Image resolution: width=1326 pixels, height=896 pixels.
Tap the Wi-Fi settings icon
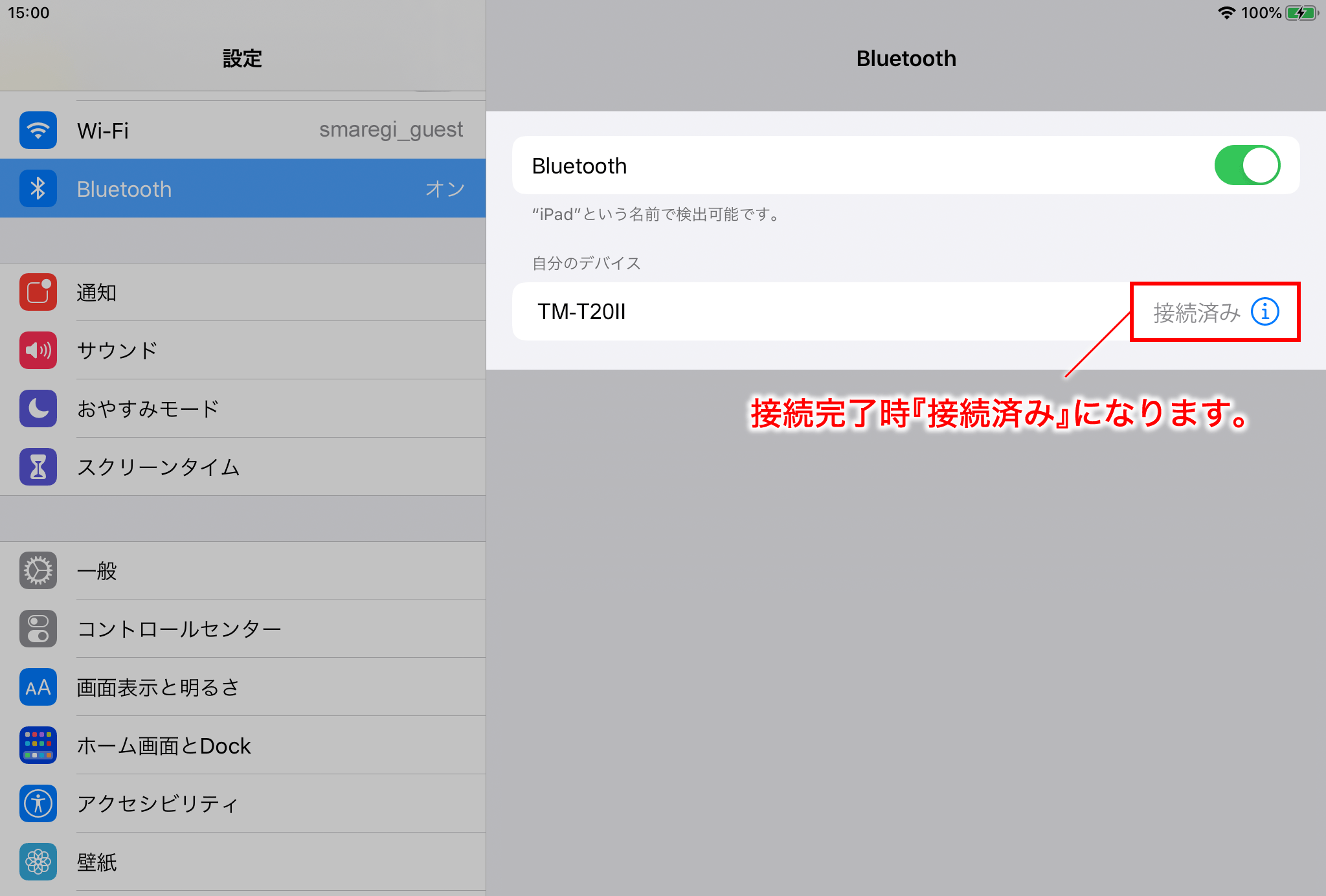click(38, 130)
